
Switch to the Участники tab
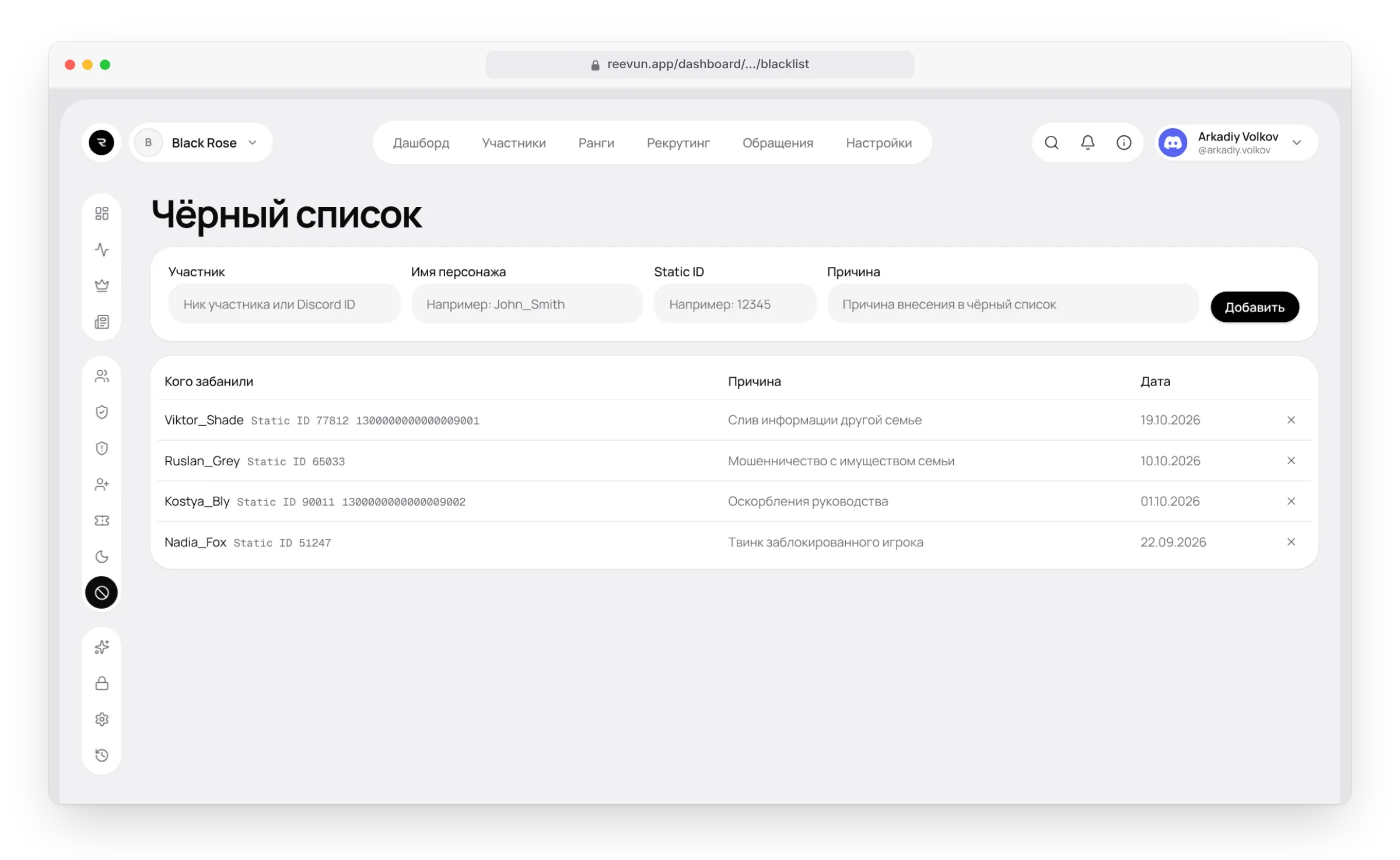tap(513, 143)
